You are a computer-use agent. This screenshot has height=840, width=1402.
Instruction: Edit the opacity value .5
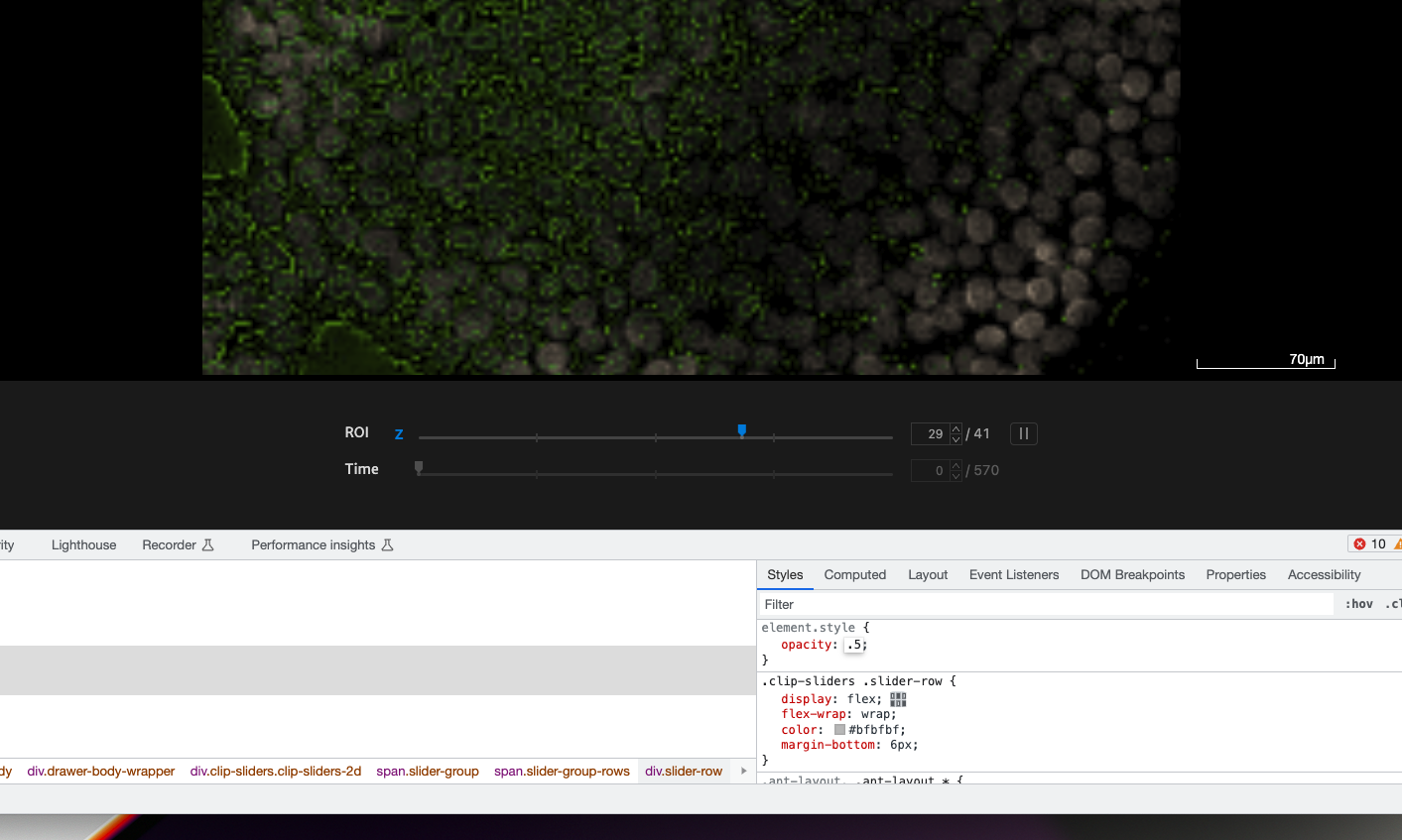(x=854, y=645)
